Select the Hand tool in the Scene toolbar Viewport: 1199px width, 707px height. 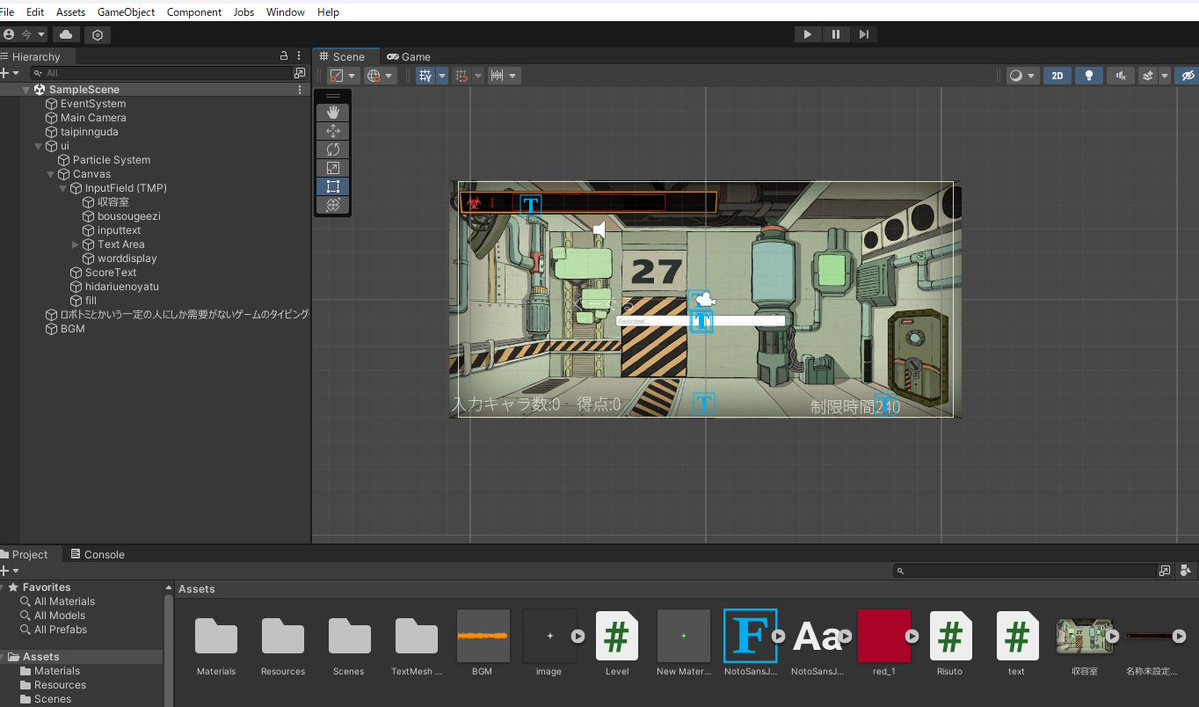click(333, 111)
